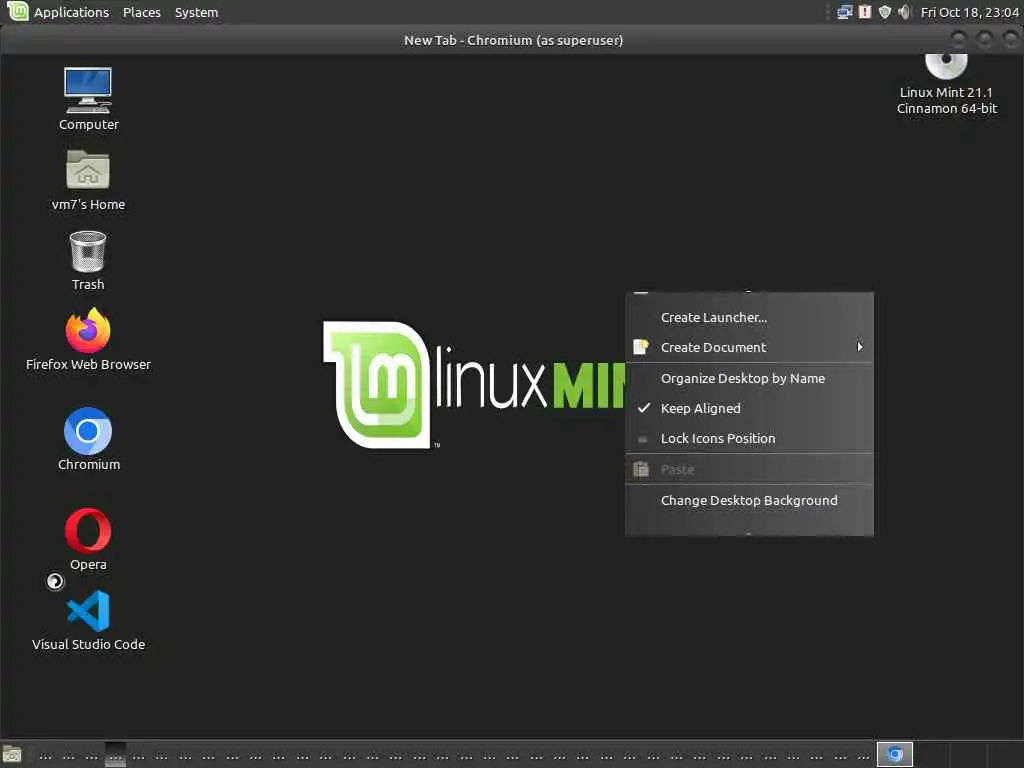Open the Places menu
The image size is (1024, 768).
[x=142, y=12]
